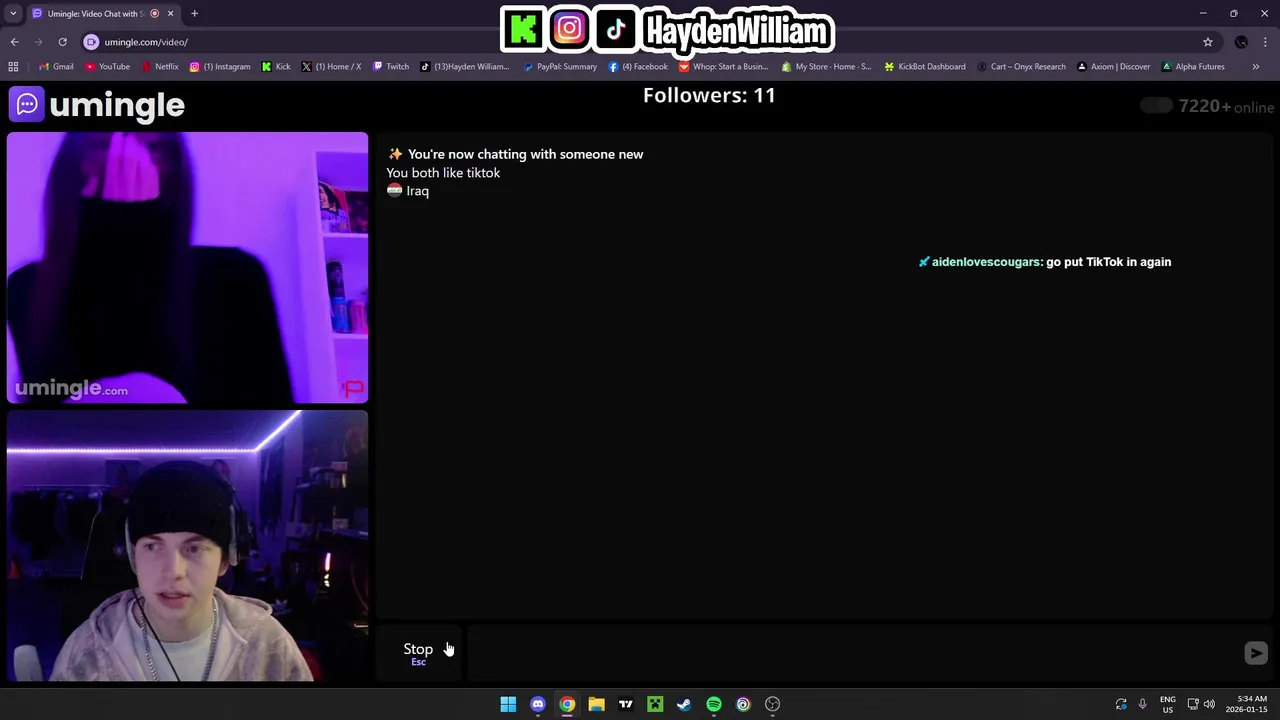This screenshot has width=1280, height=720.
Task: Open the Facebook bookmark
Action: pyautogui.click(x=638, y=67)
